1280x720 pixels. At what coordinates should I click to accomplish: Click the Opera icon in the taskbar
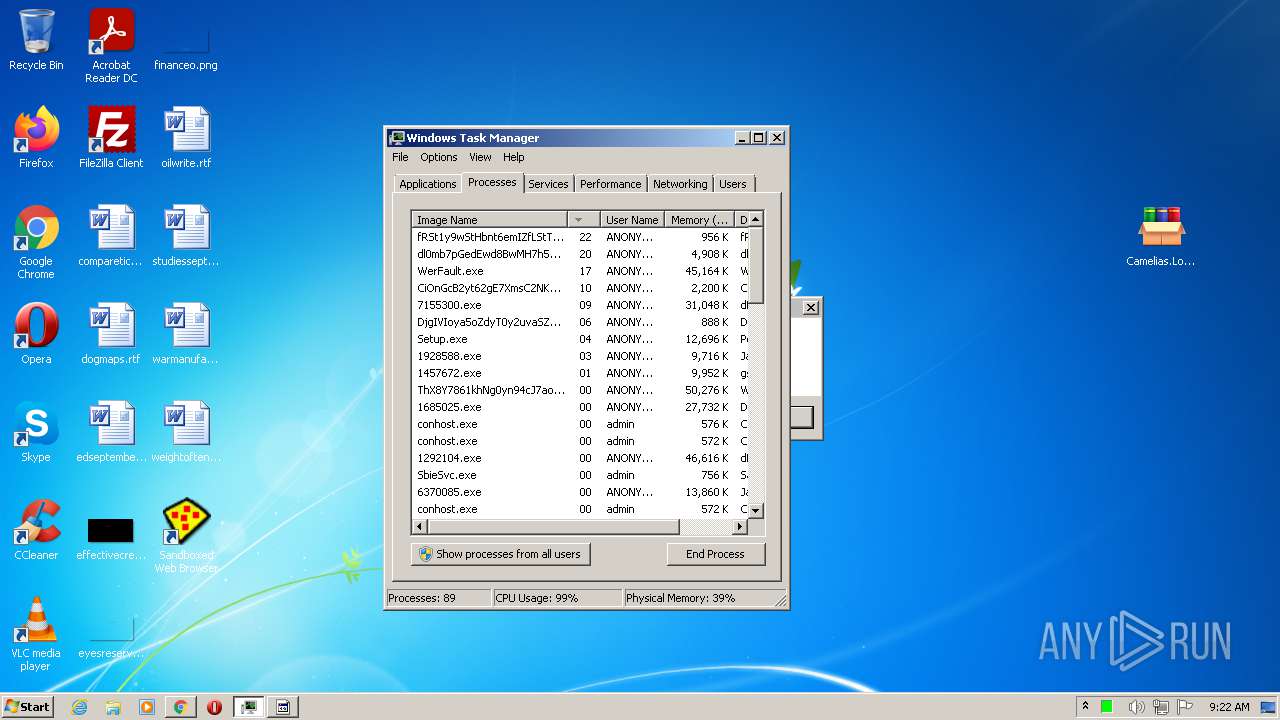pyautogui.click(x=214, y=707)
